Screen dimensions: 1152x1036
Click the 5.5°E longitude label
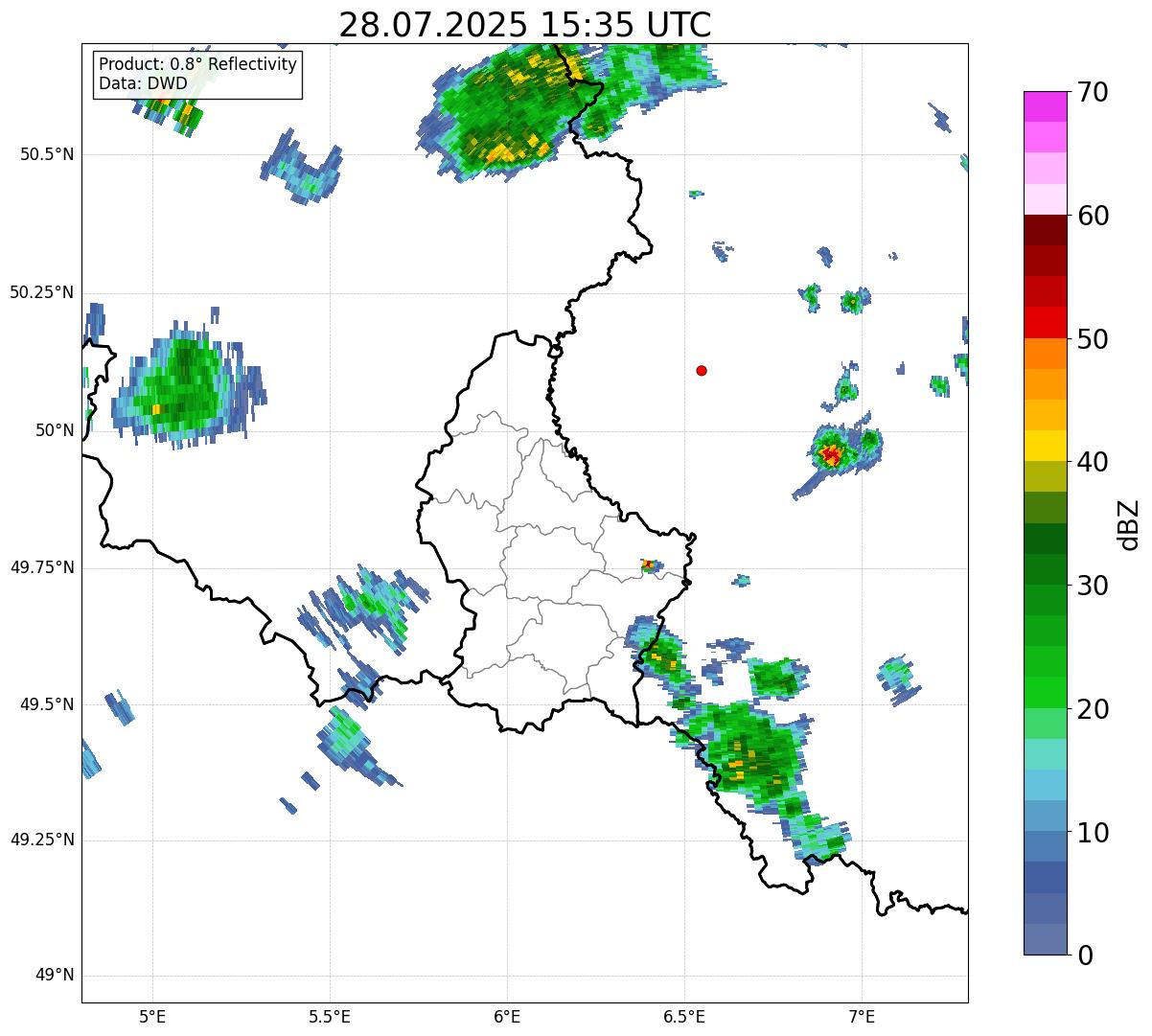tap(330, 1016)
